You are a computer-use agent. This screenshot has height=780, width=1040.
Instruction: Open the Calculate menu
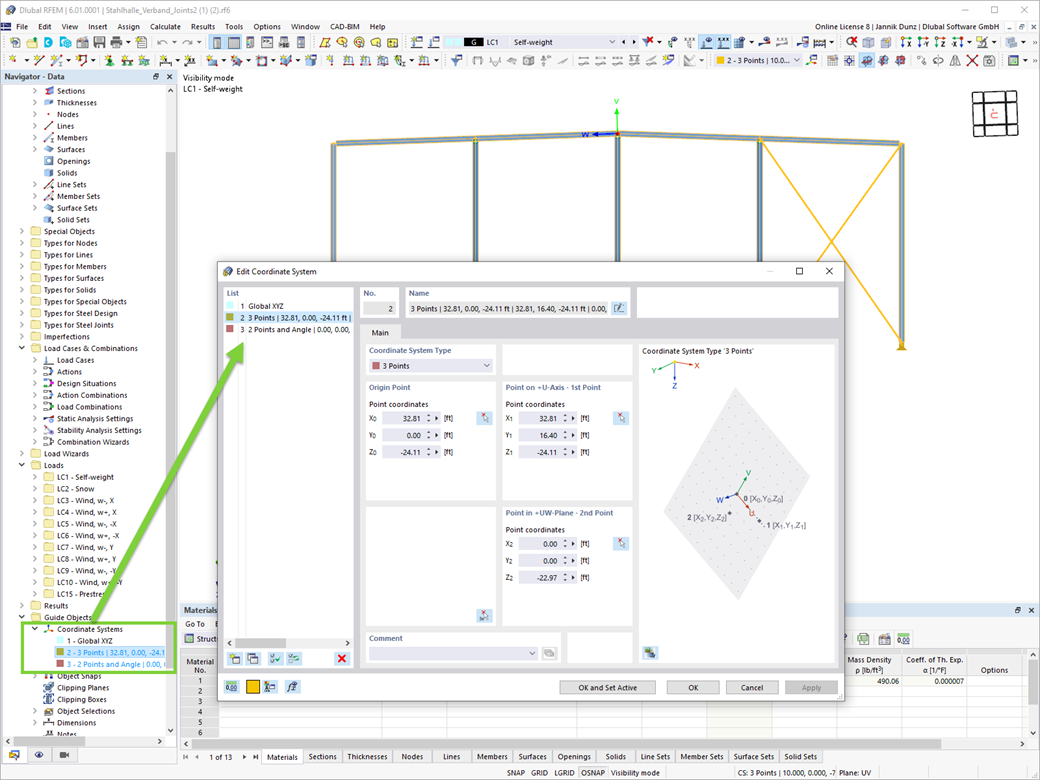[165, 27]
